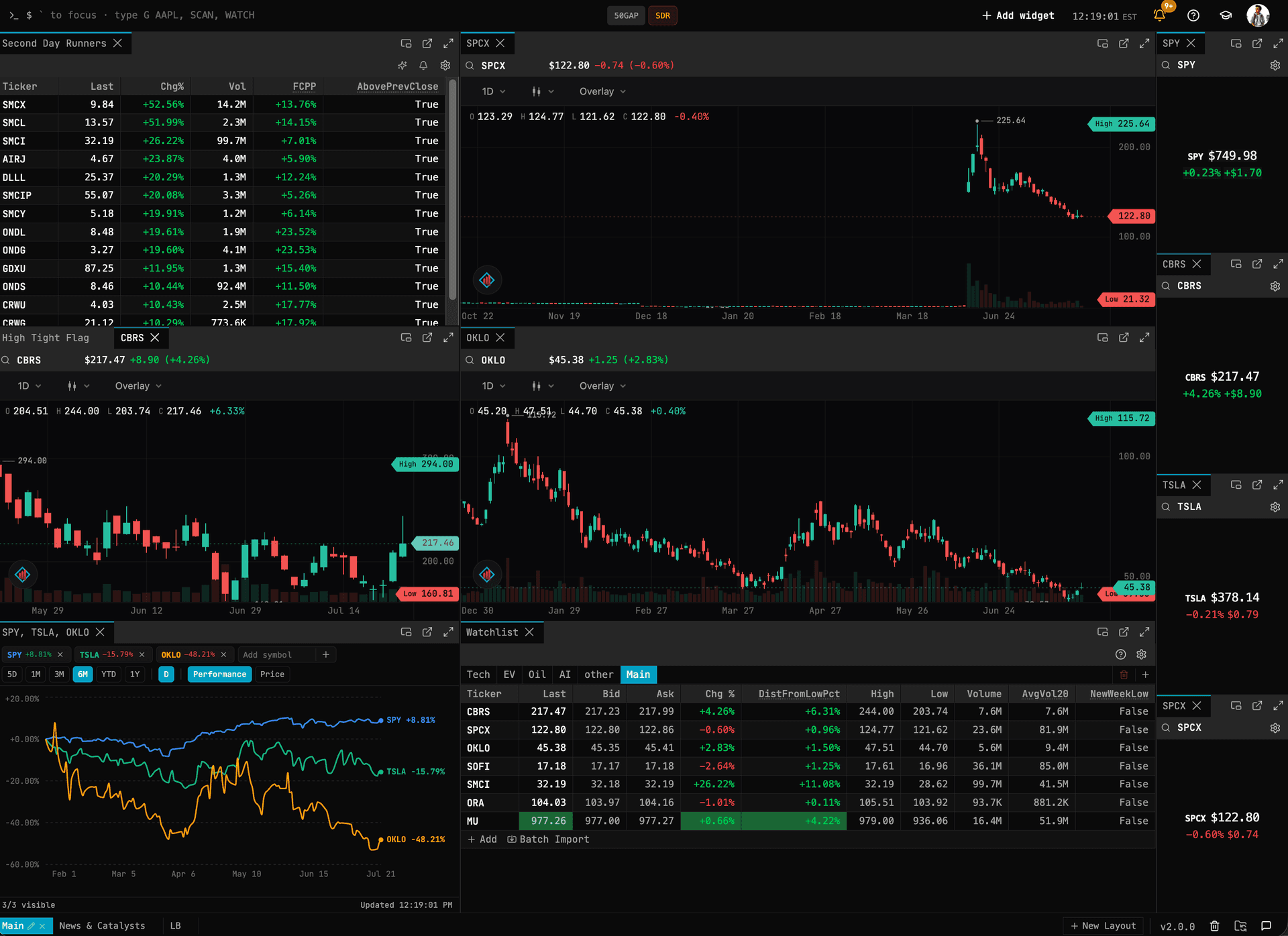Select the 5D range in comparison chart
The width and height of the screenshot is (1288, 936).
[12, 675]
